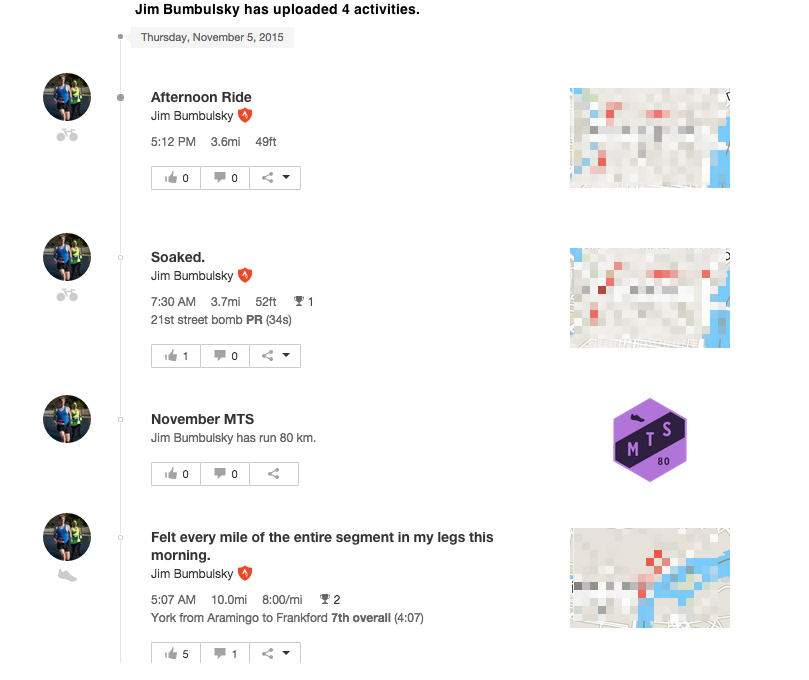Click 21st street bomb segment link

(x=197, y=320)
